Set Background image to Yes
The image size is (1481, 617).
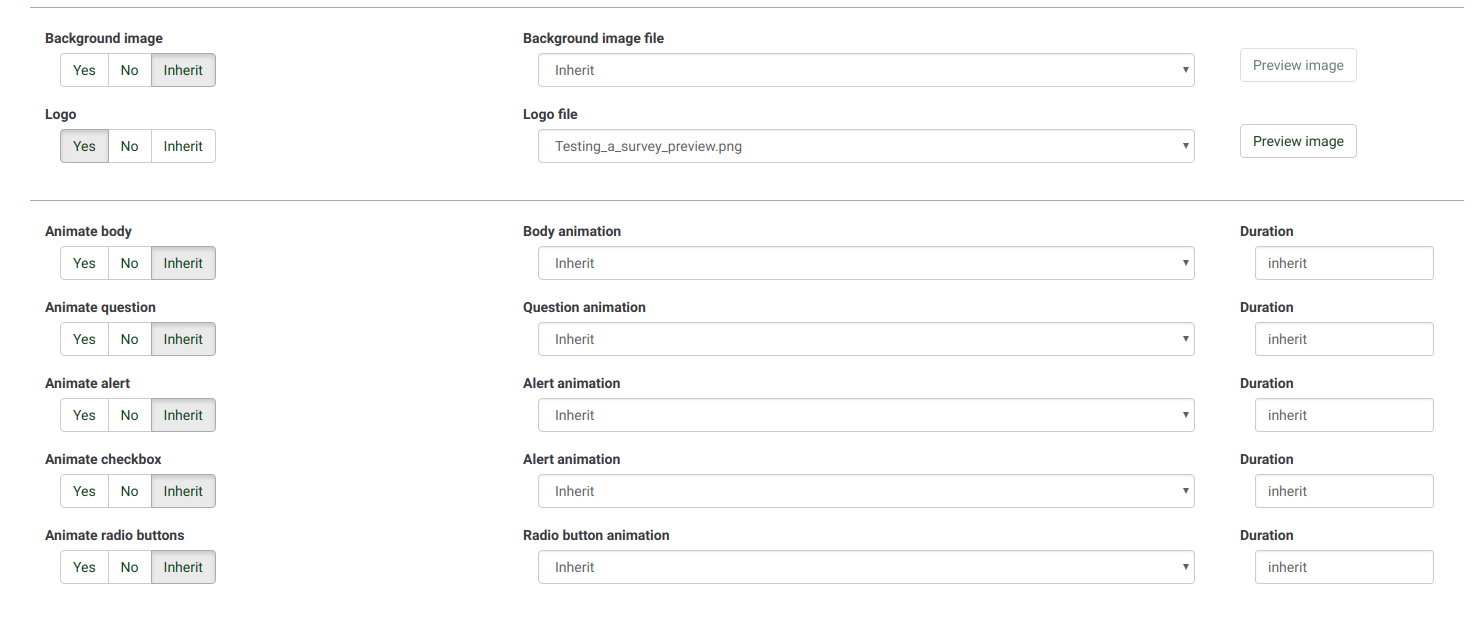[85, 70]
